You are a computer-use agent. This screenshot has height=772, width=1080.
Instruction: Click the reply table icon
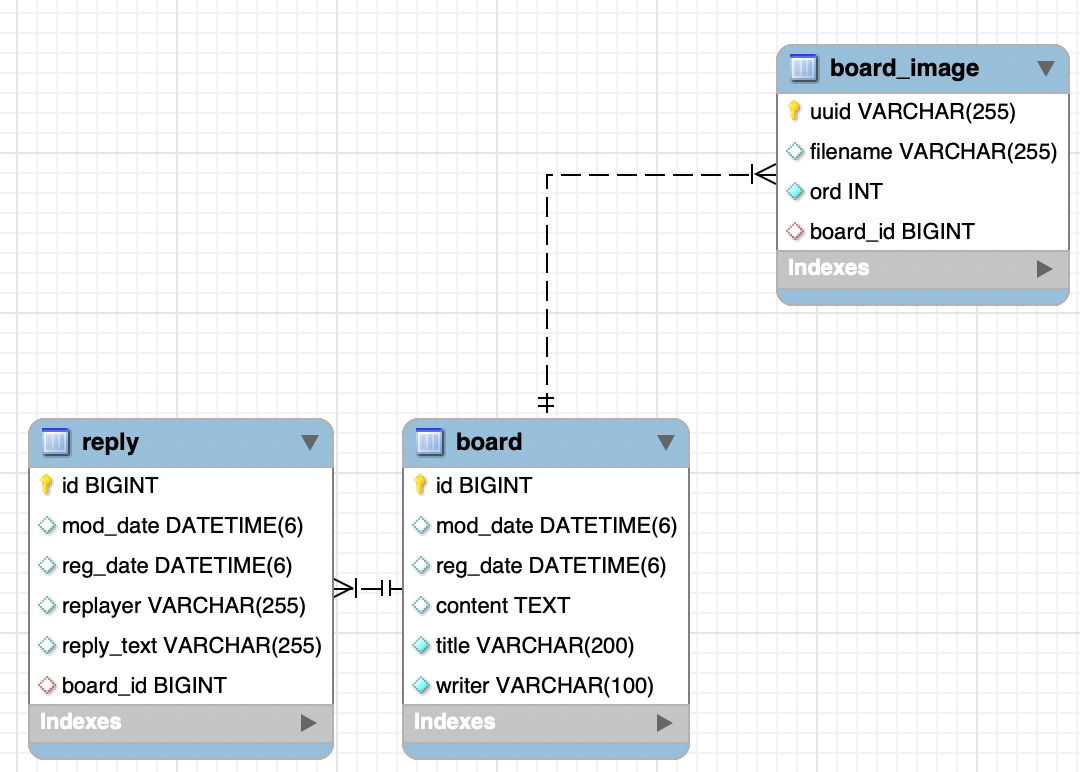[x=56, y=442]
